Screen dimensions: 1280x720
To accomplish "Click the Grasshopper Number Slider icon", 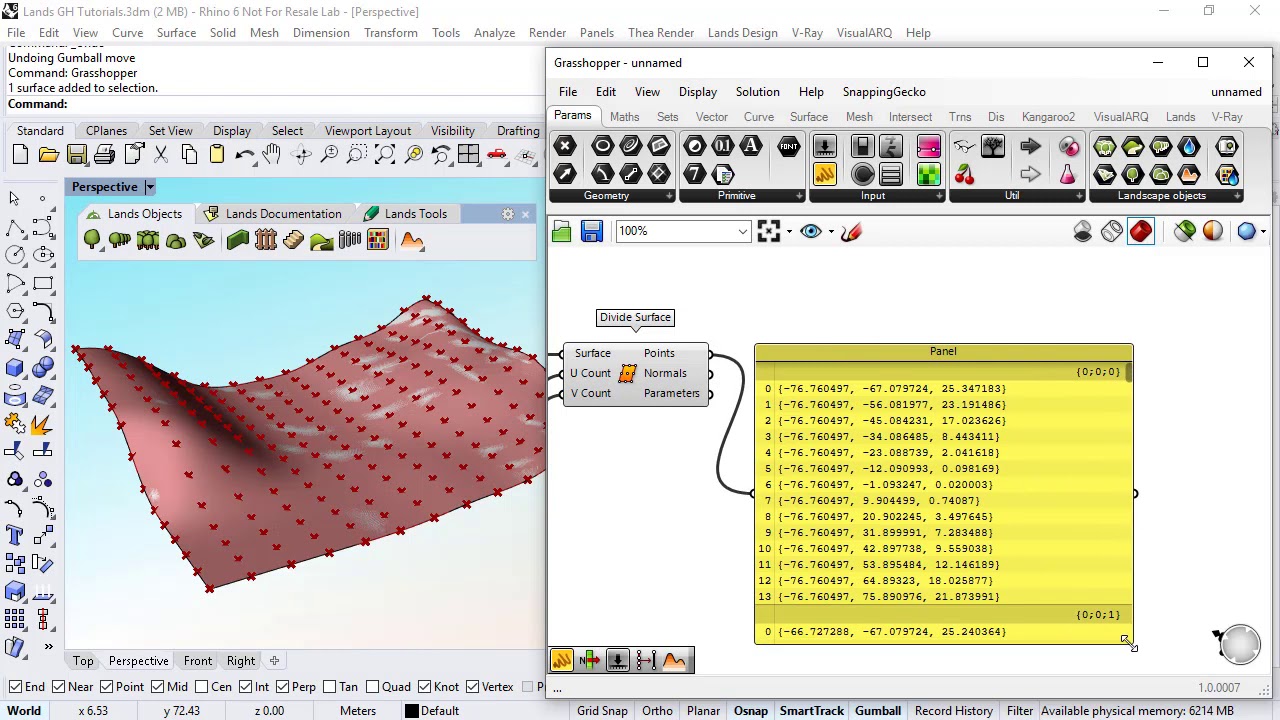I will [x=825, y=147].
